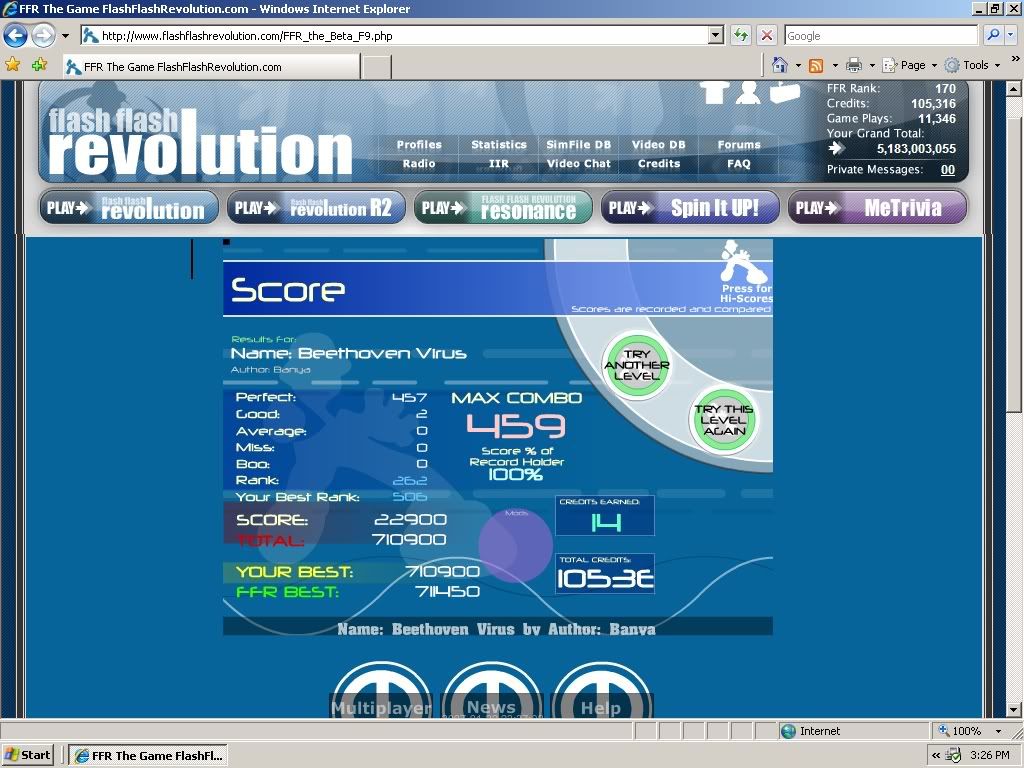Click the mailbox icon in site header
Viewport: 1024px width, 768px height.
coord(785,92)
